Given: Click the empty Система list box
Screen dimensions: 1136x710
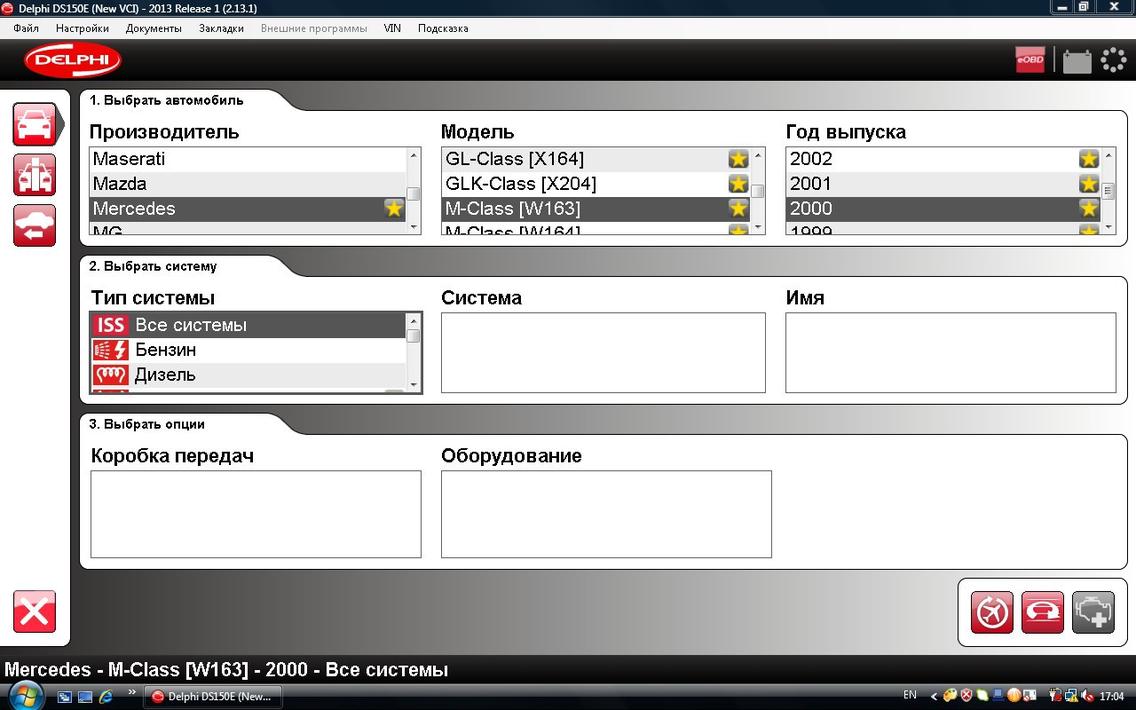Looking at the screenshot, I should point(604,353).
